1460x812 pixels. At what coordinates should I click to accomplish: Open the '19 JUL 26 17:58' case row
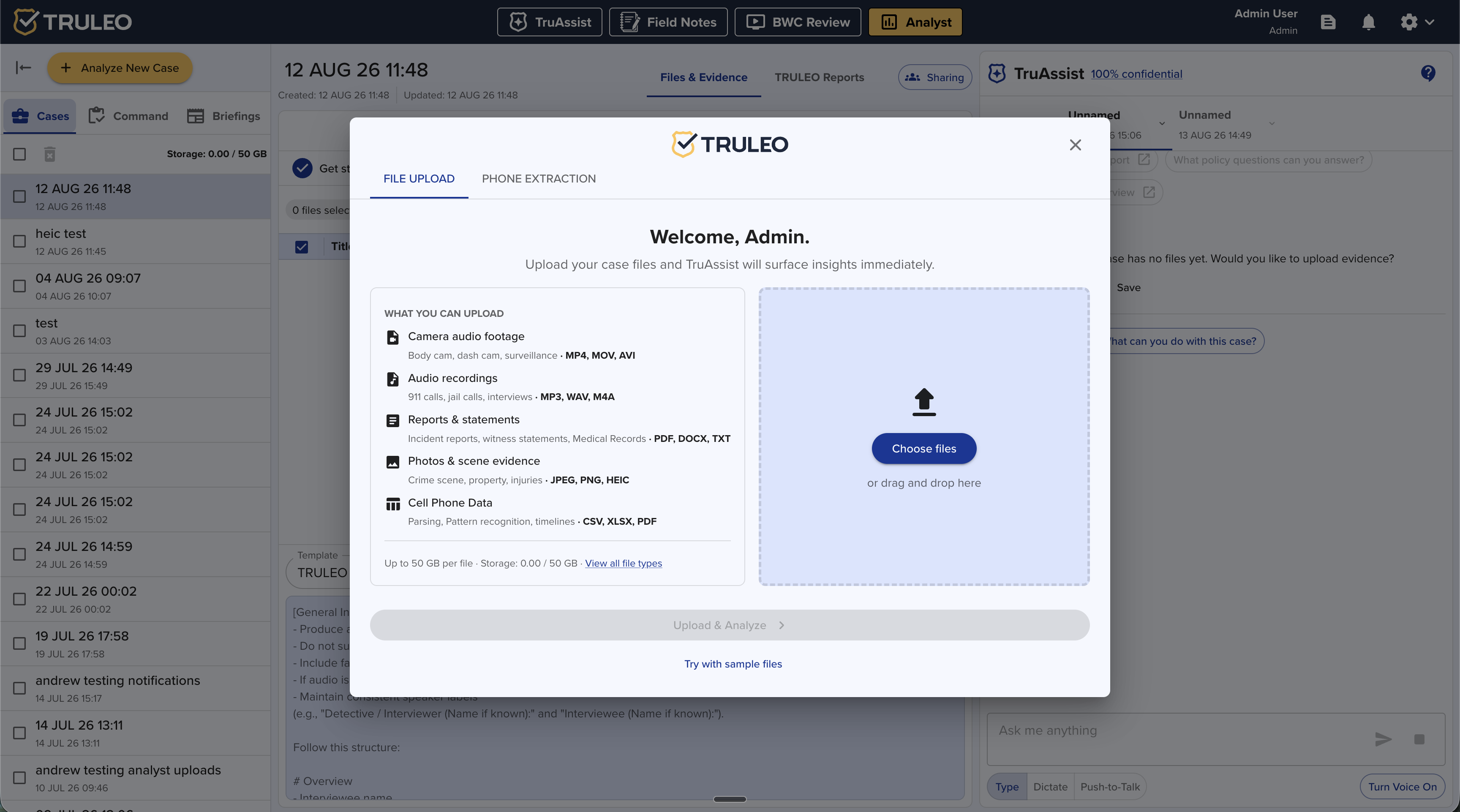(136, 644)
